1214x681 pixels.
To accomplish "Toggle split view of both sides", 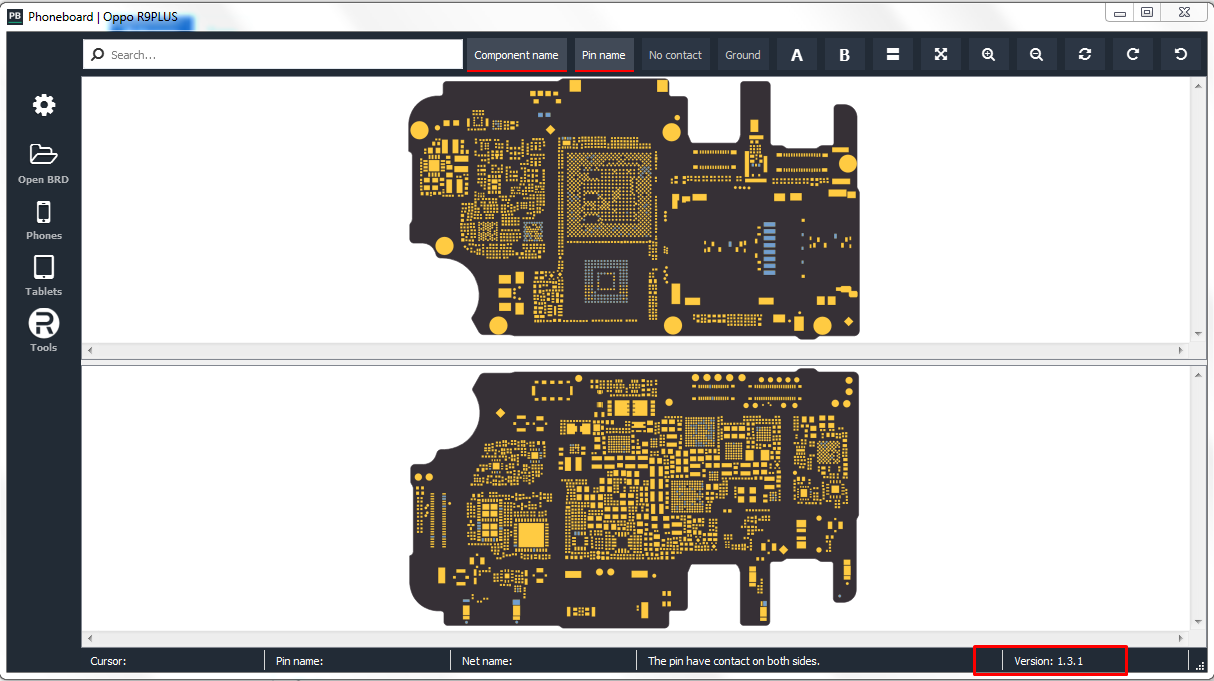I will click(x=893, y=55).
